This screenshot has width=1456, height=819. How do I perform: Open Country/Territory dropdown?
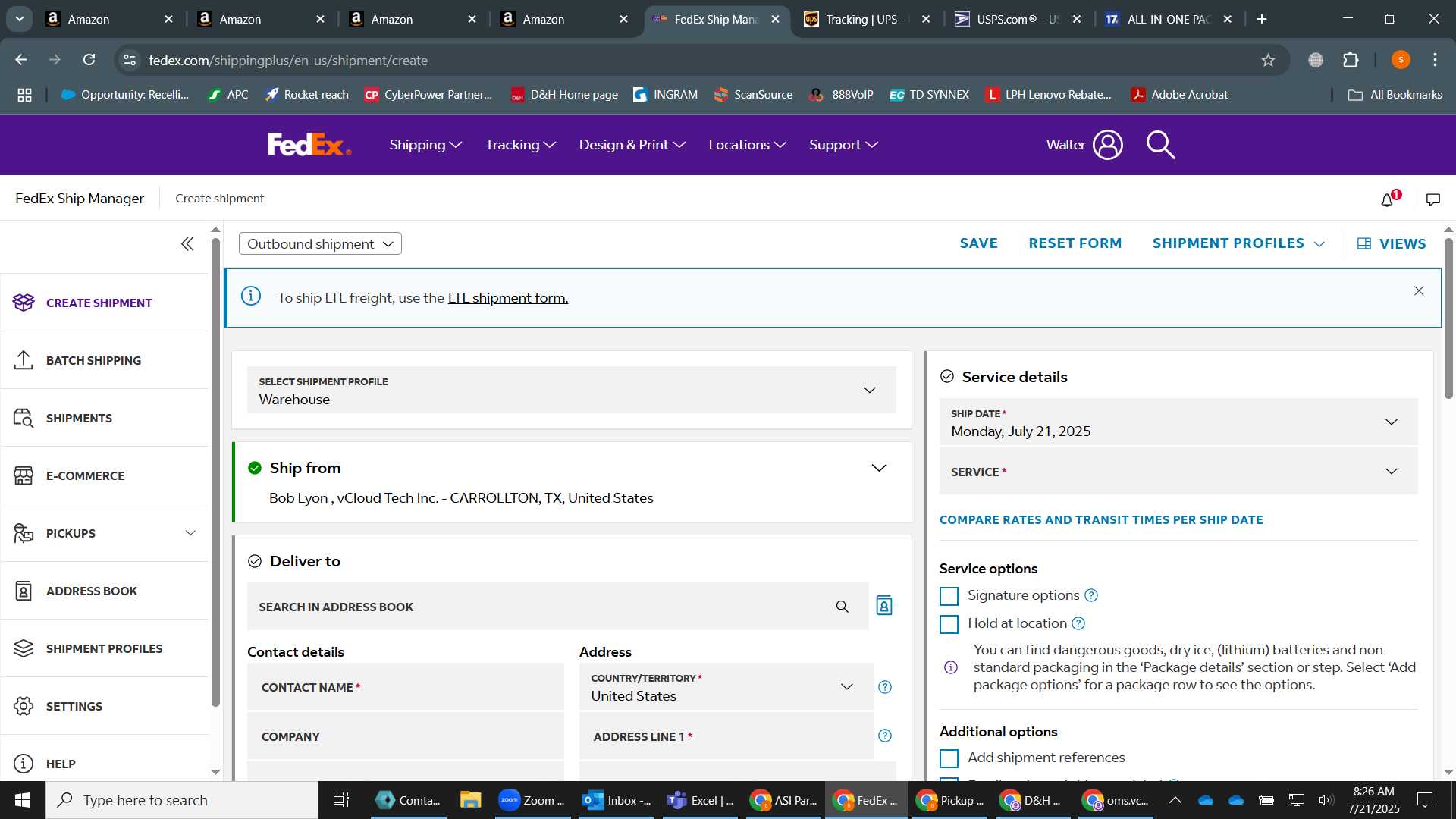click(x=726, y=687)
